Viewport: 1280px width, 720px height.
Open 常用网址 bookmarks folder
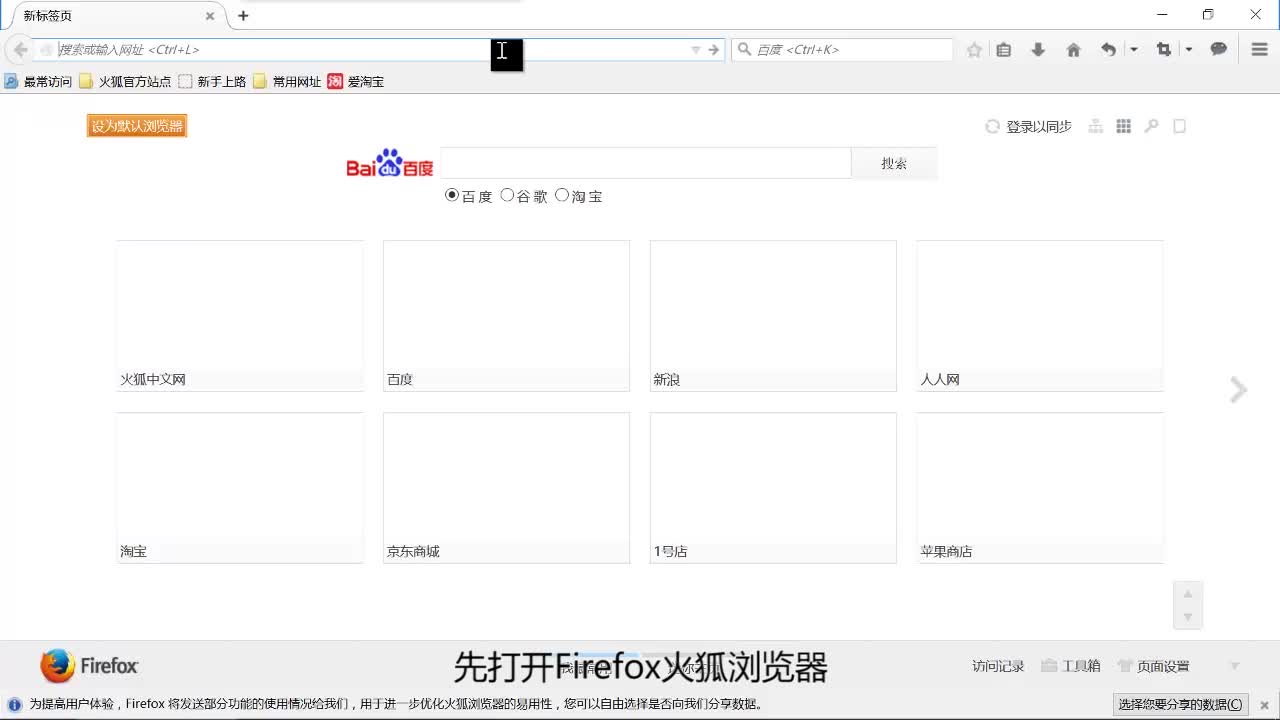tap(287, 82)
